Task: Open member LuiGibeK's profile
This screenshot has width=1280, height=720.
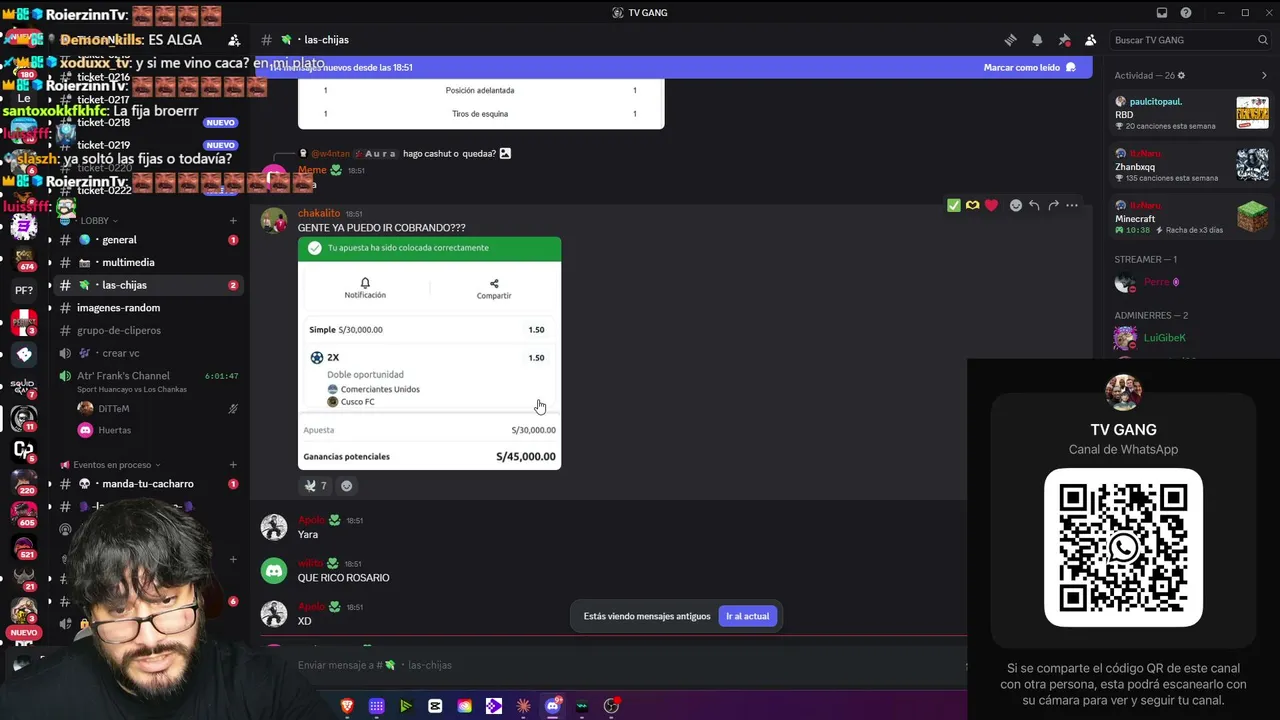Action: tap(1192, 338)
